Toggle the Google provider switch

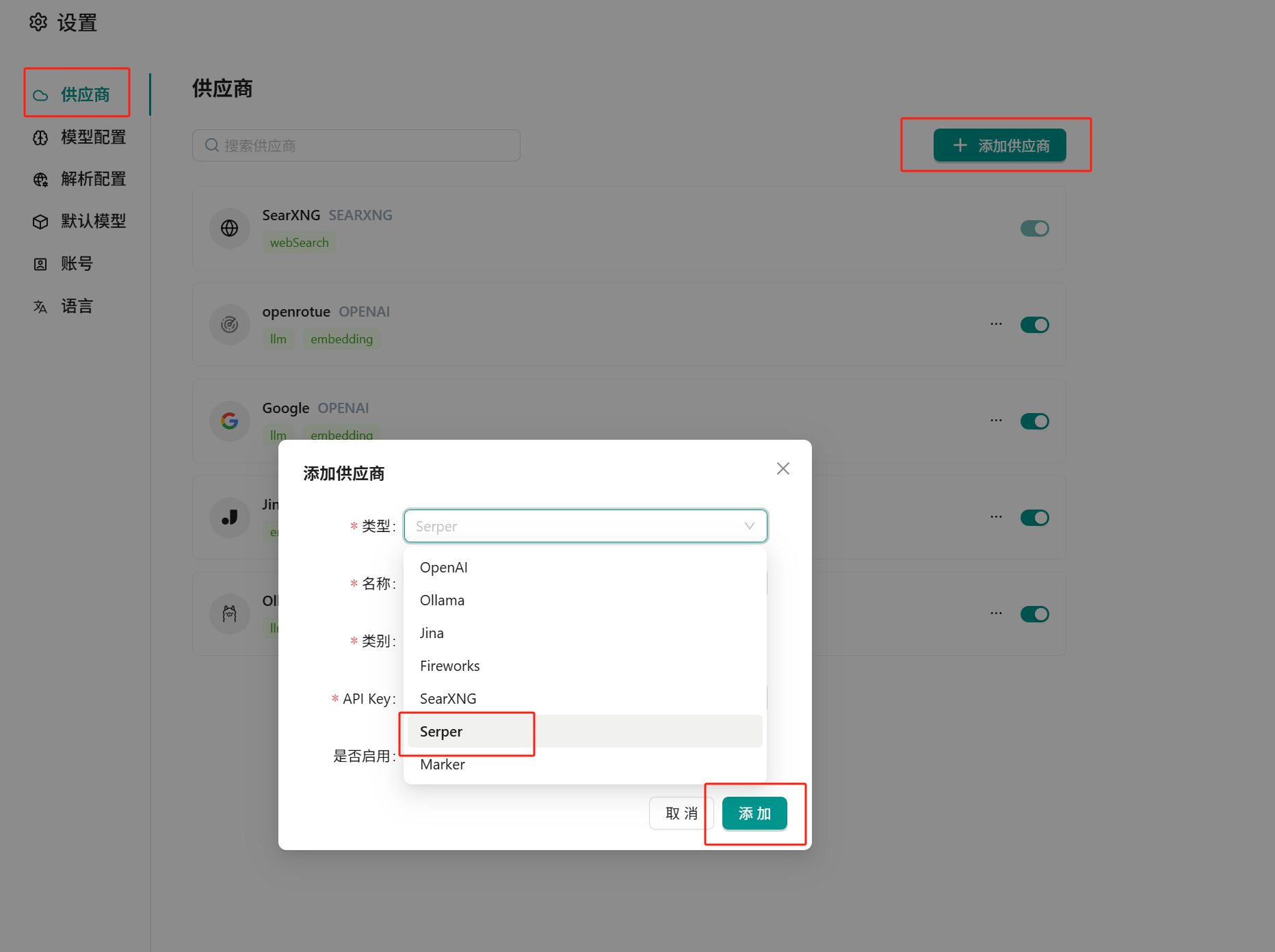pos(1034,421)
